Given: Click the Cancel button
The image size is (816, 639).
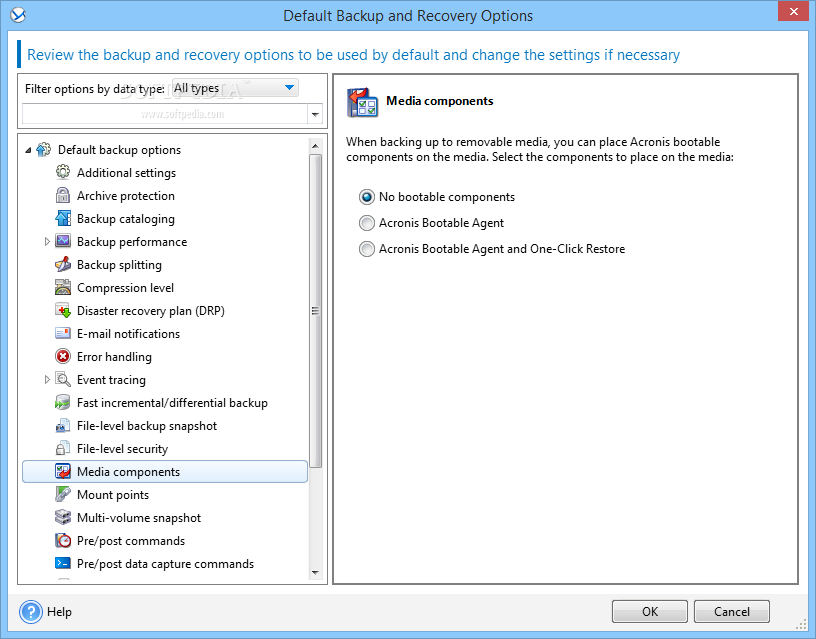Looking at the screenshot, I should tap(731, 611).
